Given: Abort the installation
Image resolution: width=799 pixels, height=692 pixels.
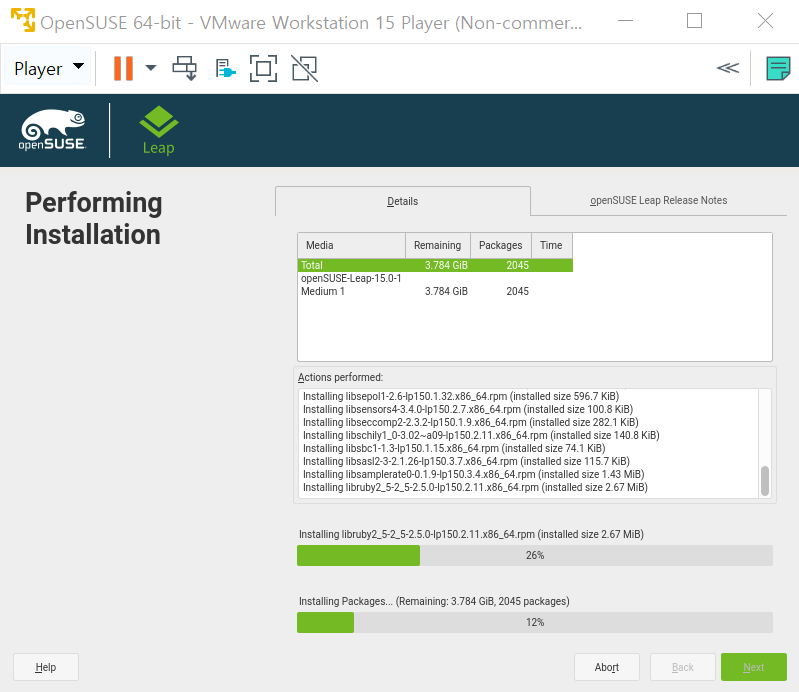Looking at the screenshot, I should coord(606,667).
